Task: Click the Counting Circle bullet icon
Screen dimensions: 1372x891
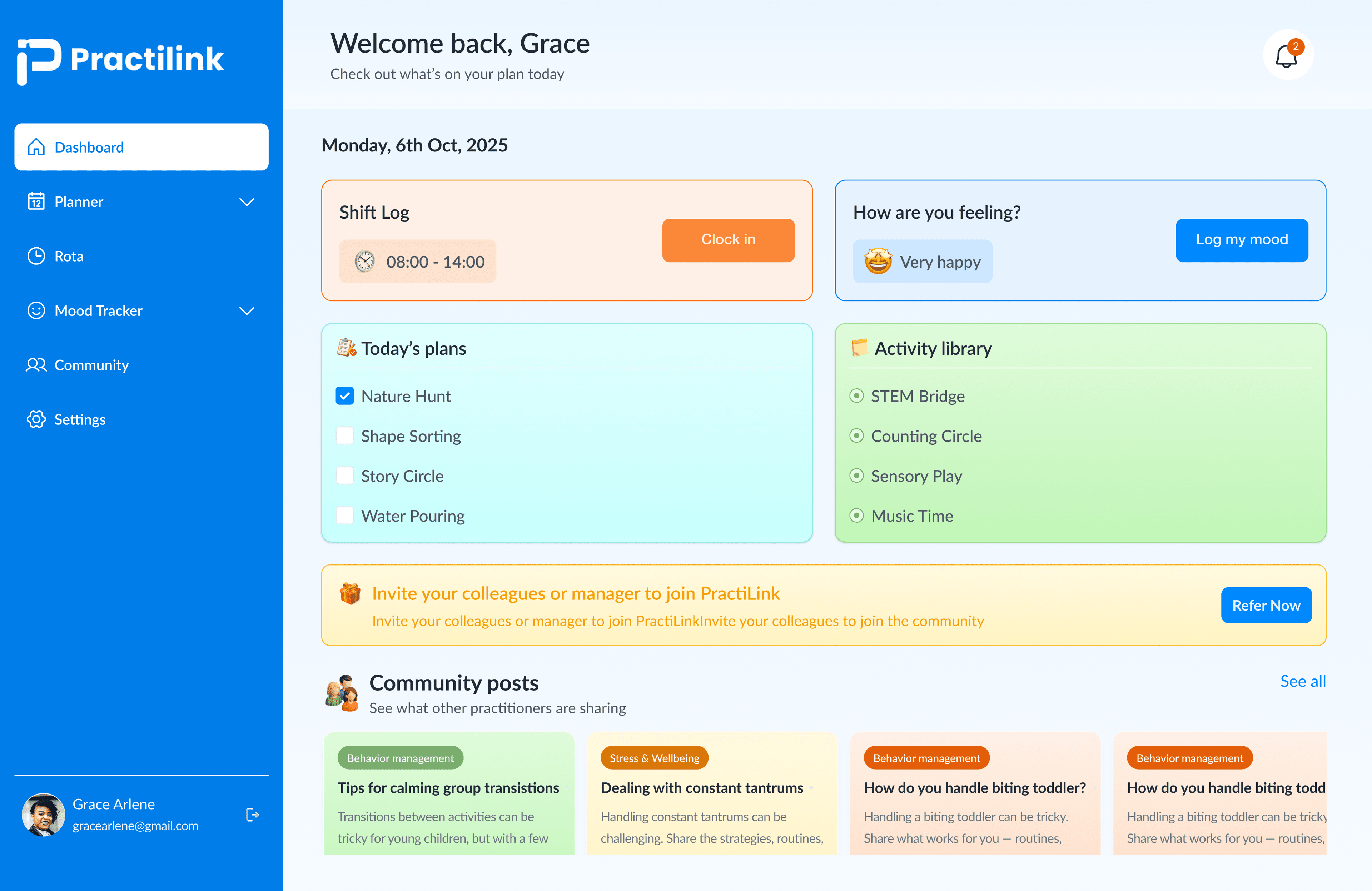Action: point(857,436)
